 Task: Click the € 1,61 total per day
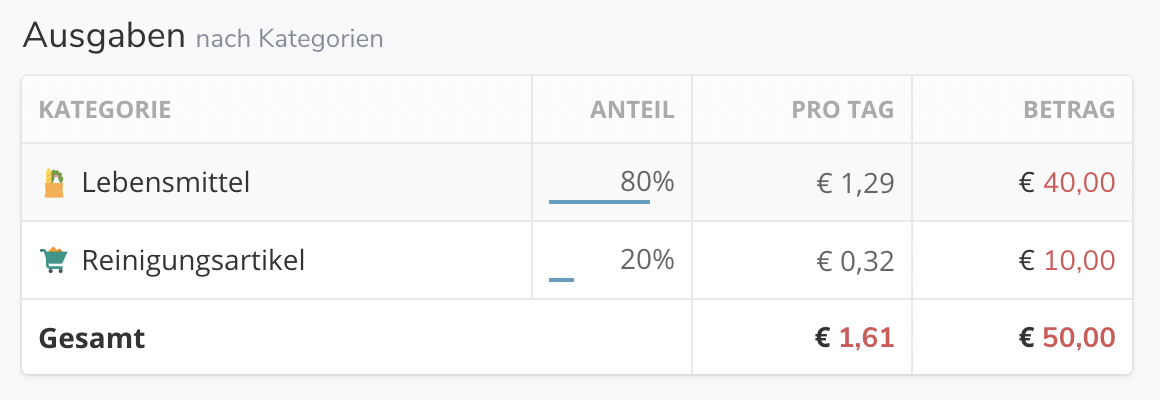(854, 338)
